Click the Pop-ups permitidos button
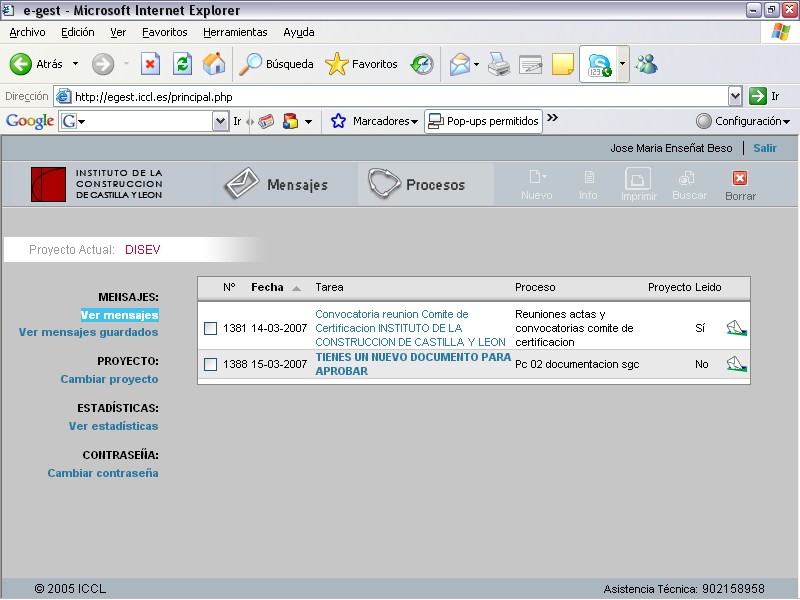The height and width of the screenshot is (600, 800). [483, 121]
